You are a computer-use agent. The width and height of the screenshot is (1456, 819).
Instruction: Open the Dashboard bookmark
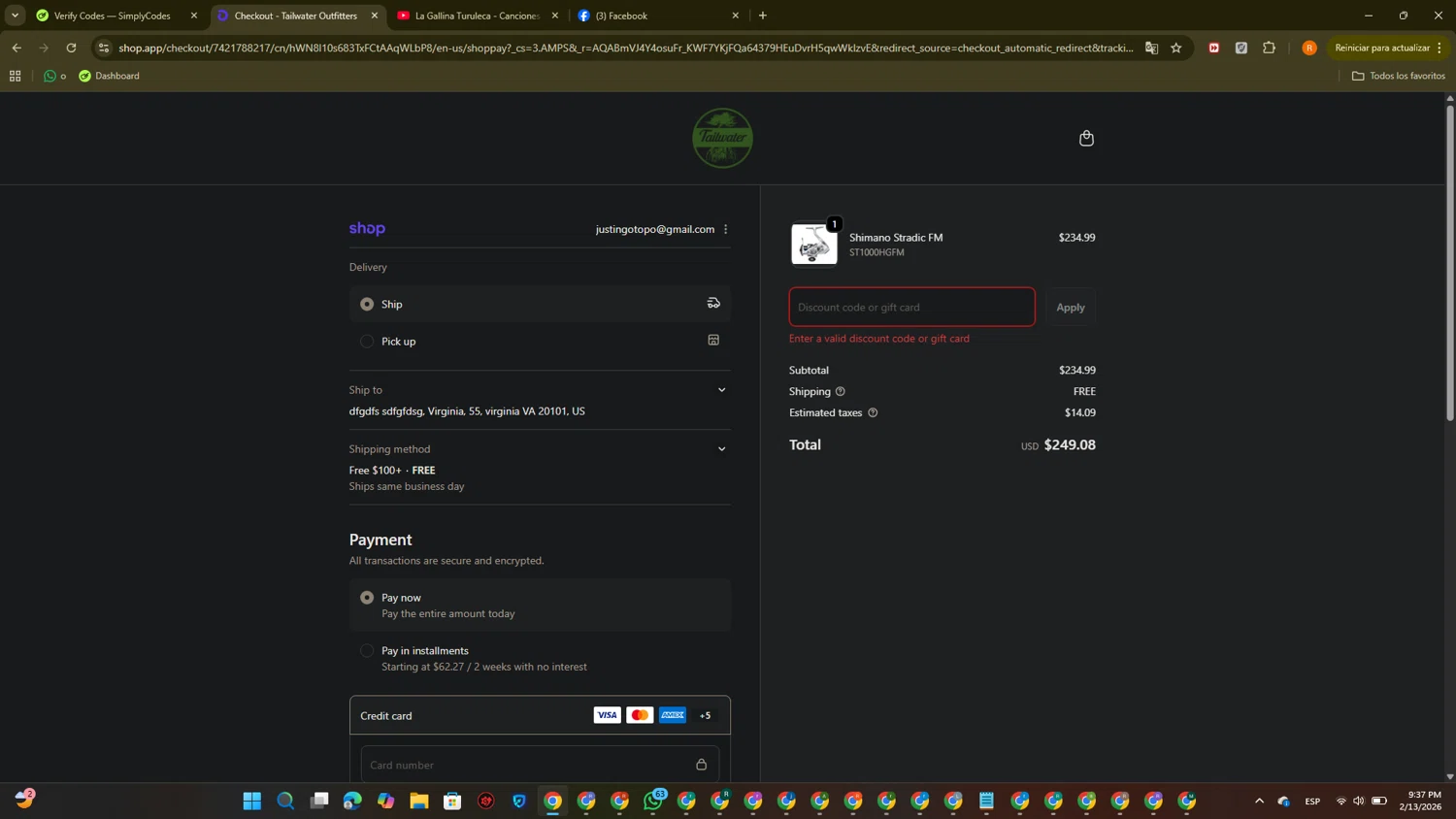pyautogui.click(x=109, y=76)
